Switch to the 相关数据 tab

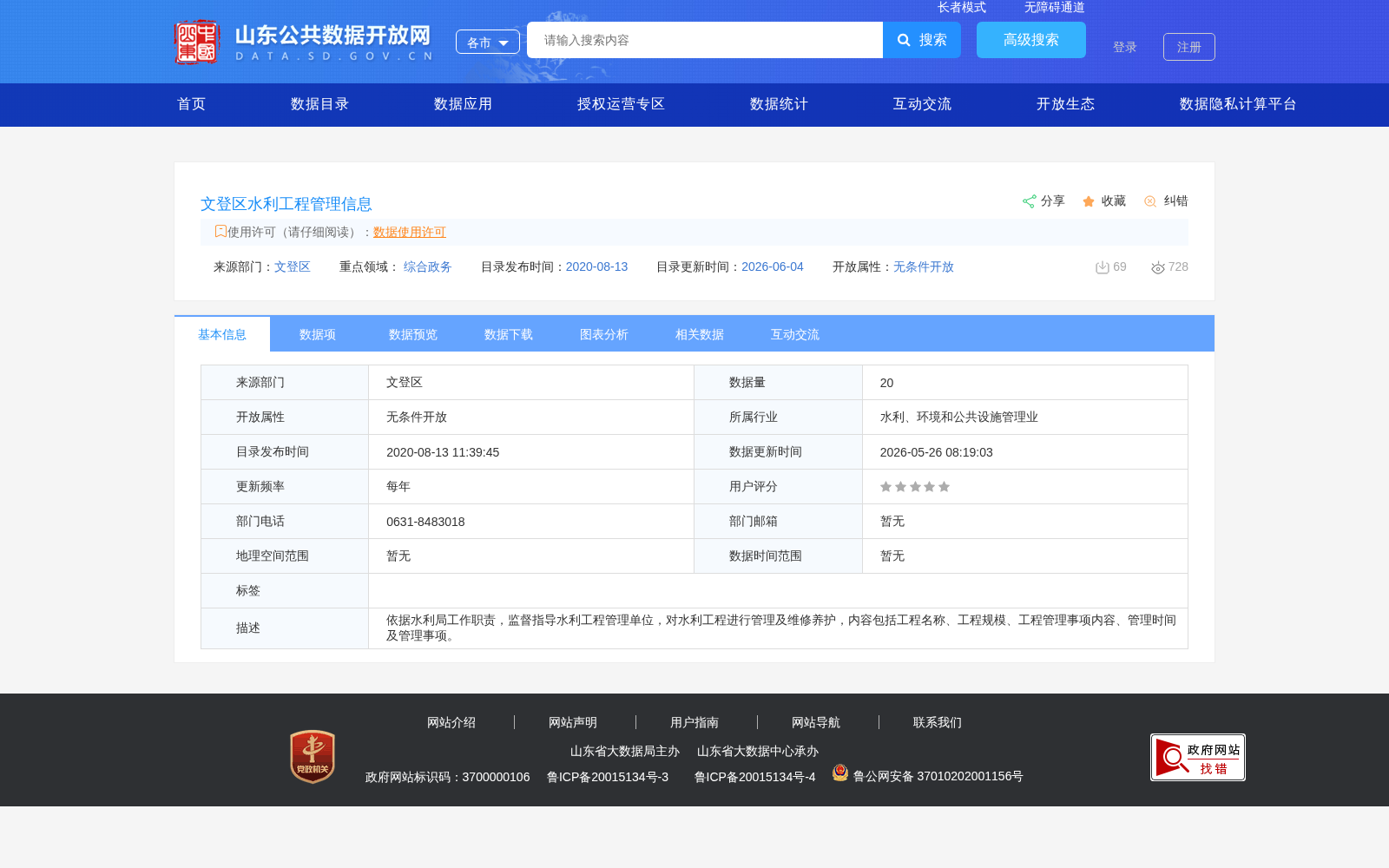coord(700,334)
